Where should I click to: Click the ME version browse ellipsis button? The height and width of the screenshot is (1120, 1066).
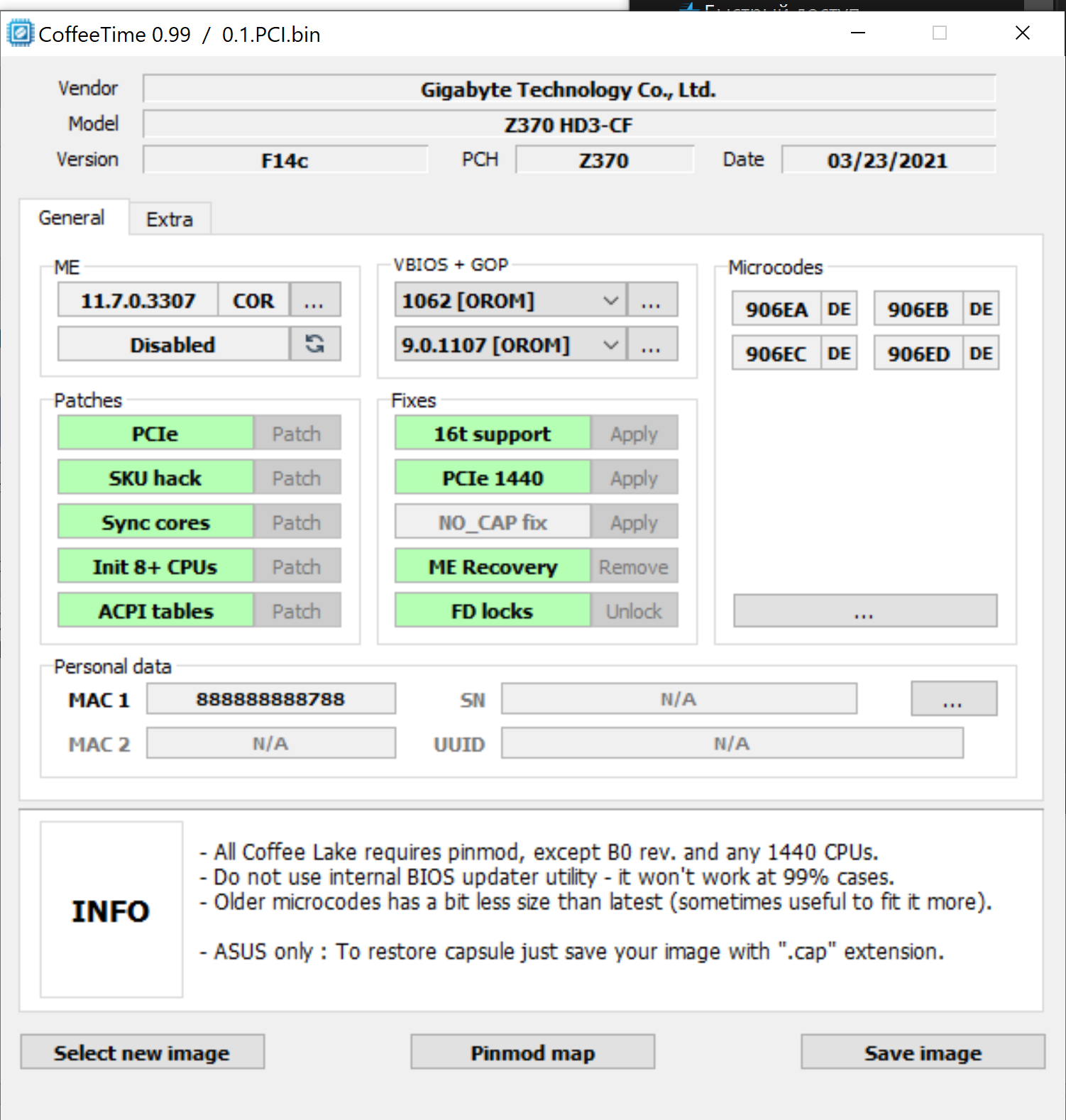pyautogui.click(x=315, y=300)
